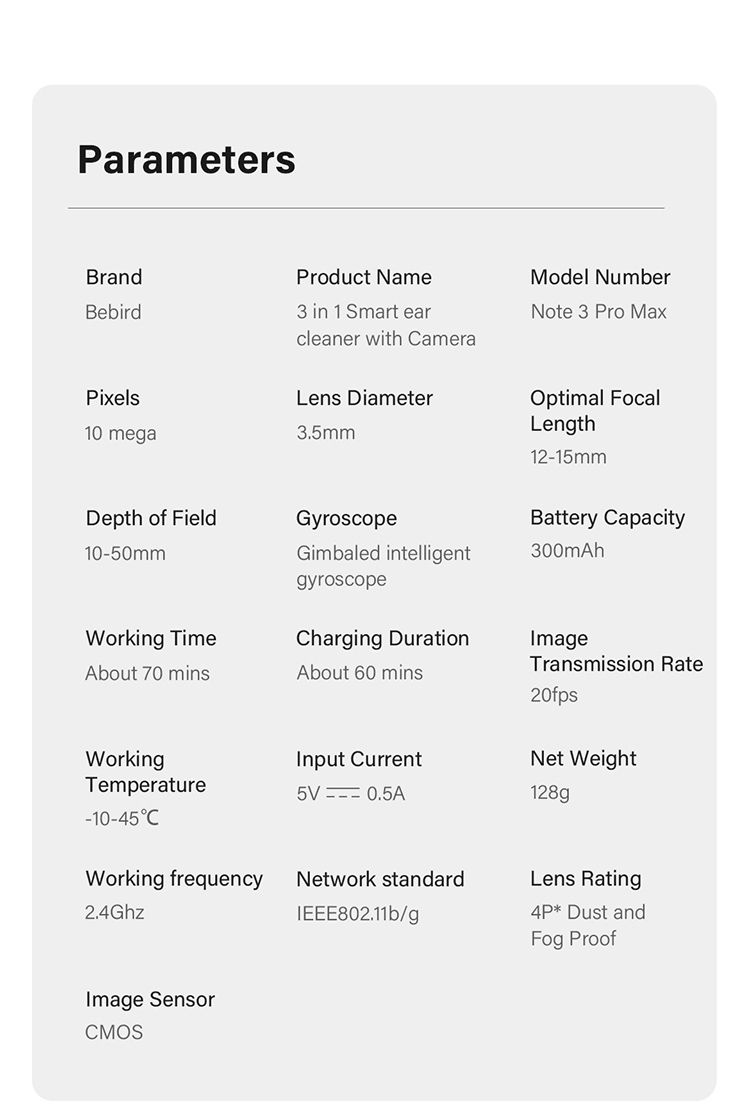Select the Product Name label
The image size is (750, 1112).
pyautogui.click(x=364, y=277)
